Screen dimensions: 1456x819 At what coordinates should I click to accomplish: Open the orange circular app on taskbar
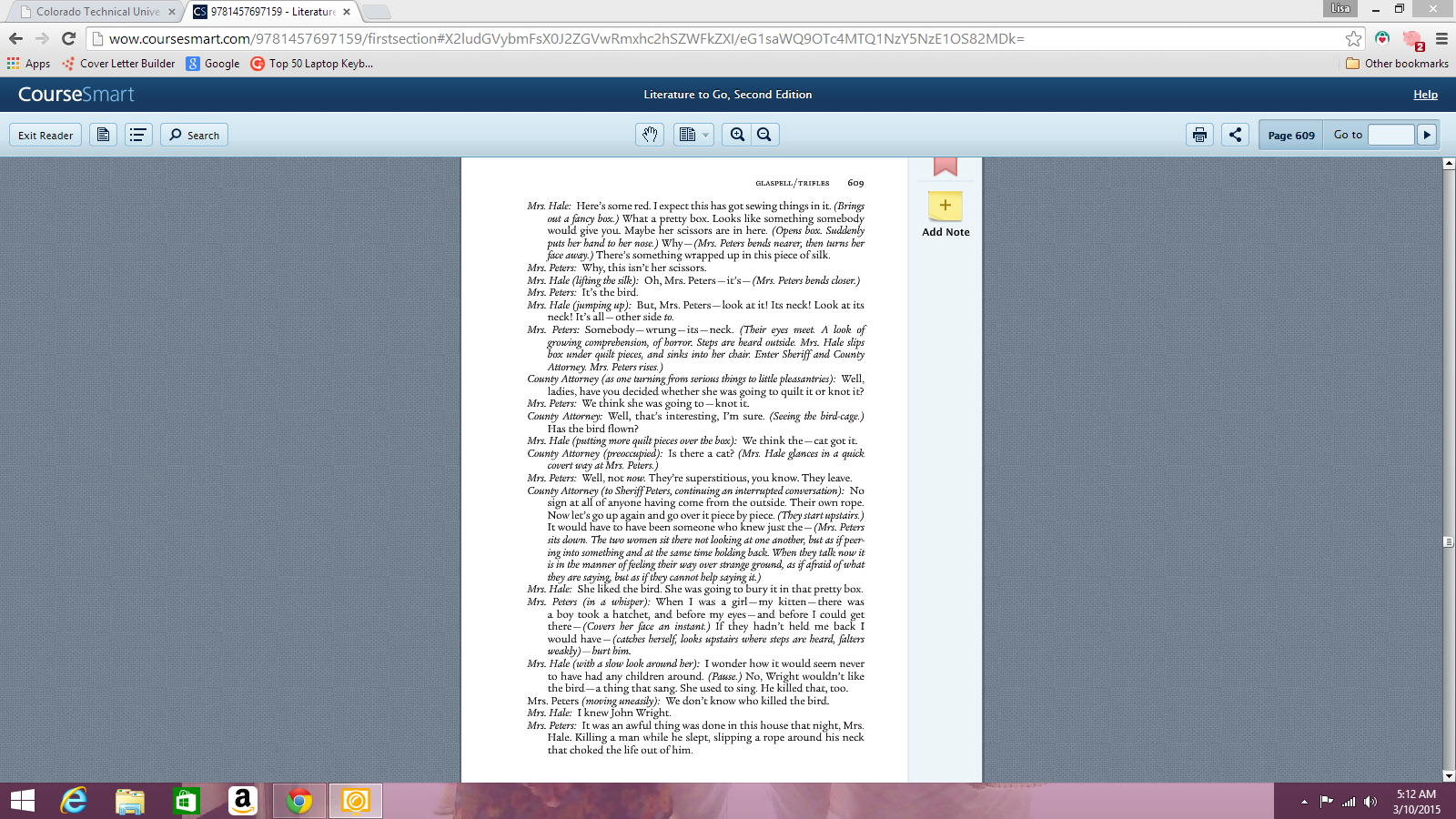[x=356, y=801]
